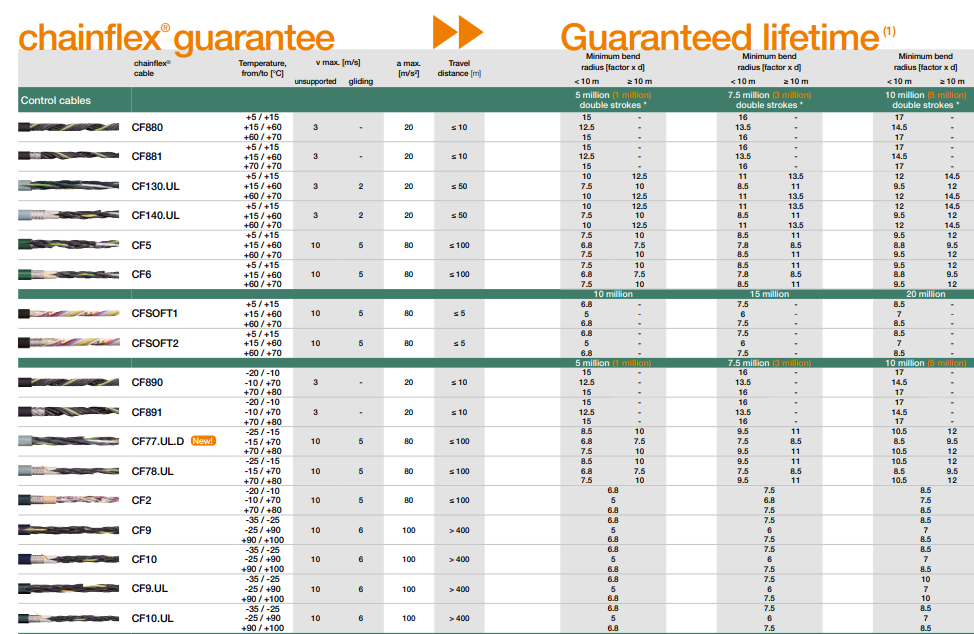This screenshot has height=634, width=974.
Task: Click the 20 million green band label
Action: pyautogui.click(x=925, y=294)
